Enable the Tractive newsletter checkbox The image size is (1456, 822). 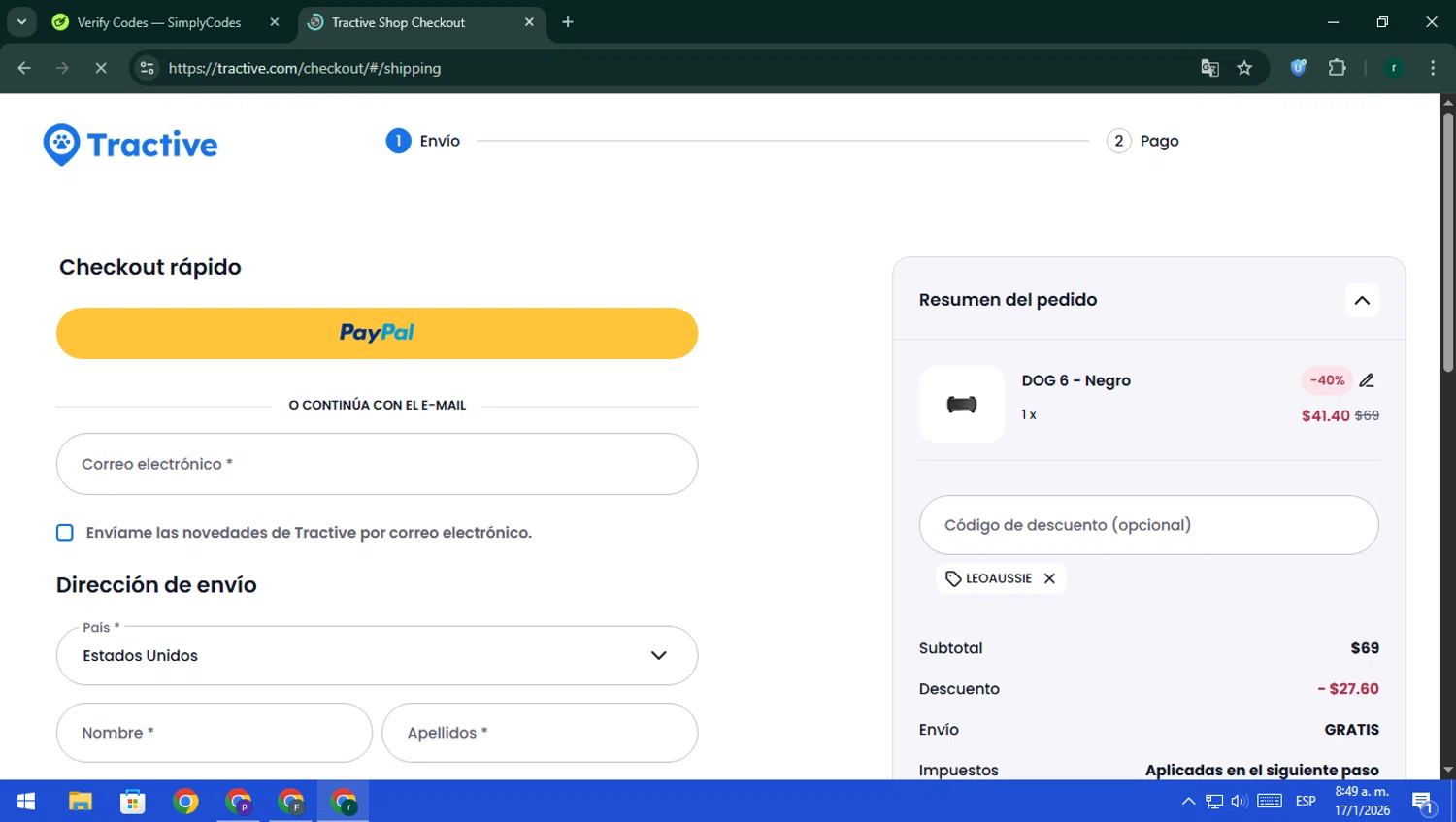pos(65,533)
